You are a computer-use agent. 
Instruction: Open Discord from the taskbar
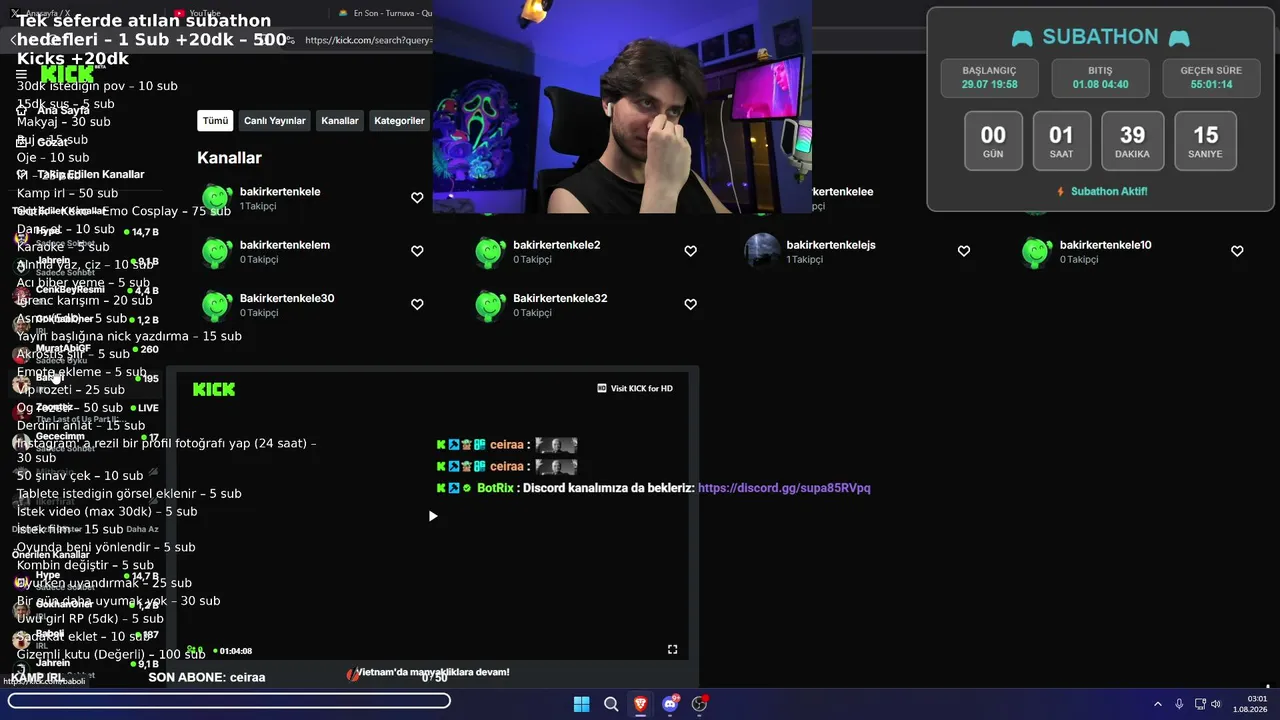point(670,704)
